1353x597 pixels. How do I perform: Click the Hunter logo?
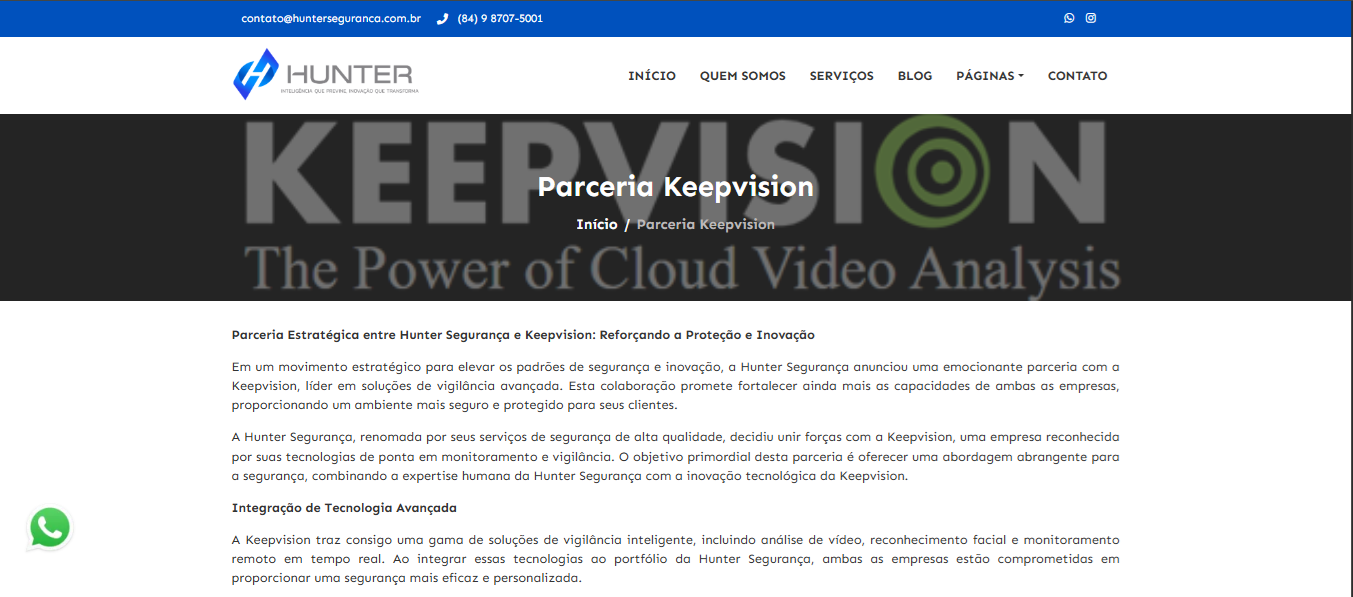point(325,75)
